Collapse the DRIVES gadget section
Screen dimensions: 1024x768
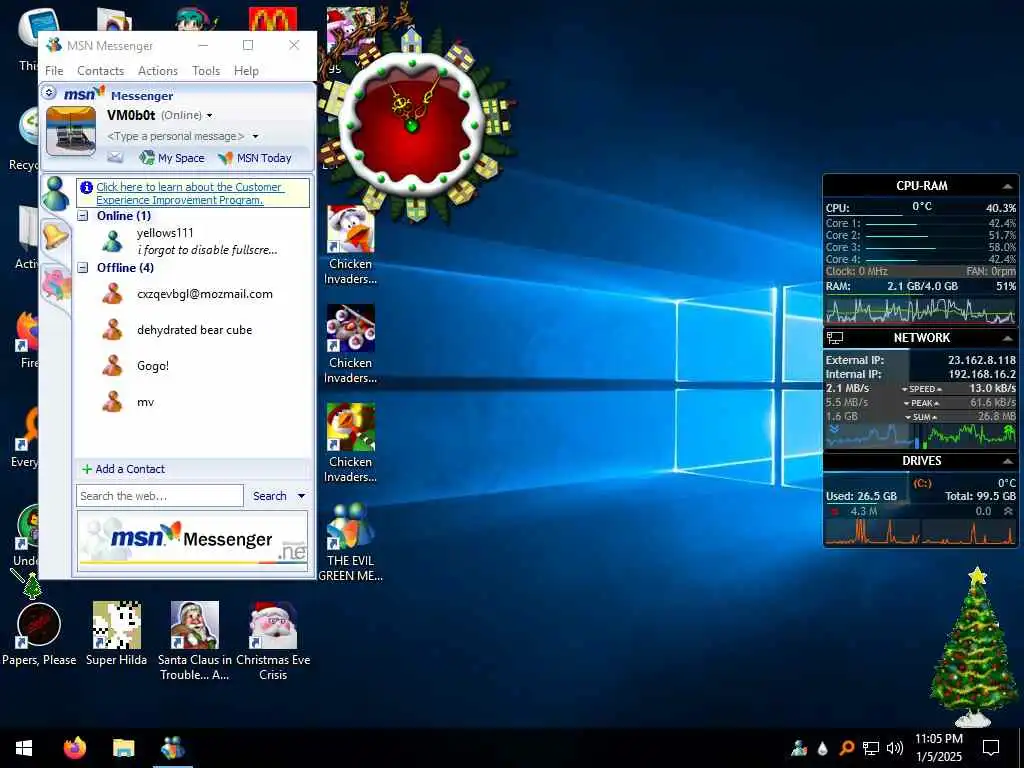1008,461
